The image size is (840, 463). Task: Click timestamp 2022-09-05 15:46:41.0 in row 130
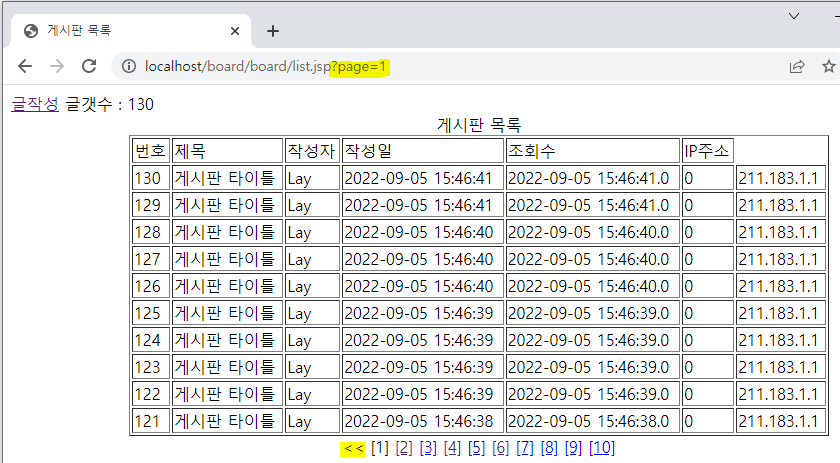pos(592,178)
